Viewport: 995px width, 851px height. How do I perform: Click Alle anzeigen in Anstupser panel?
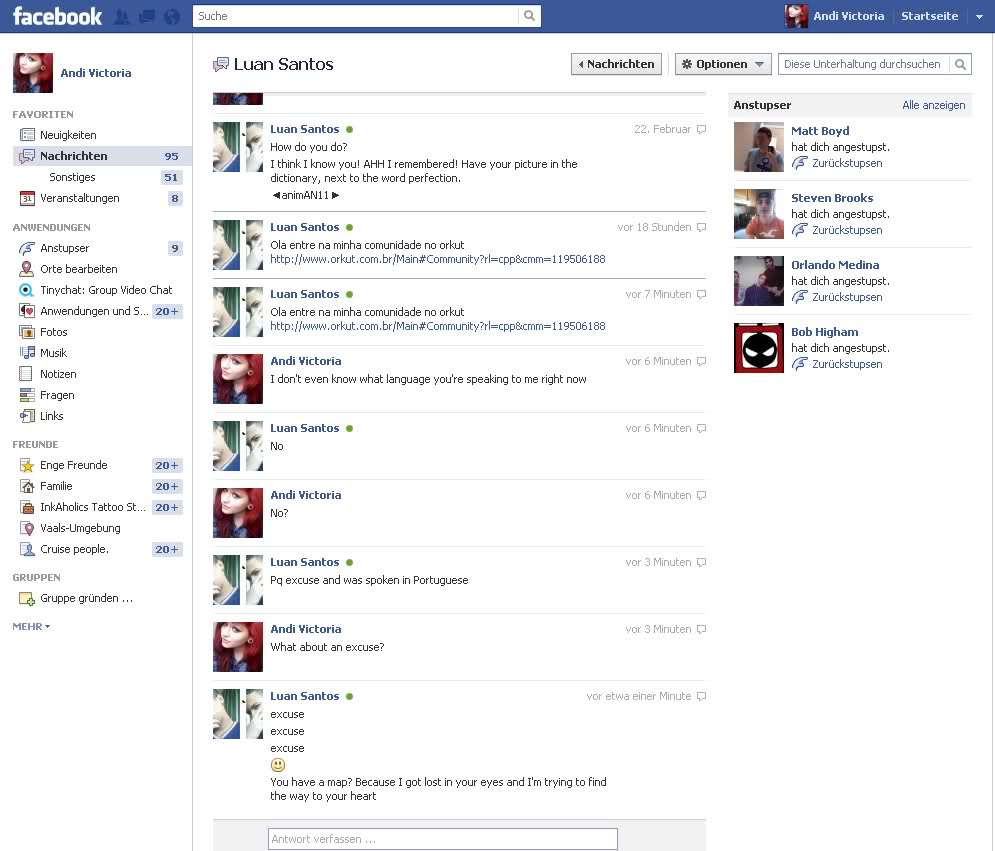(933, 105)
